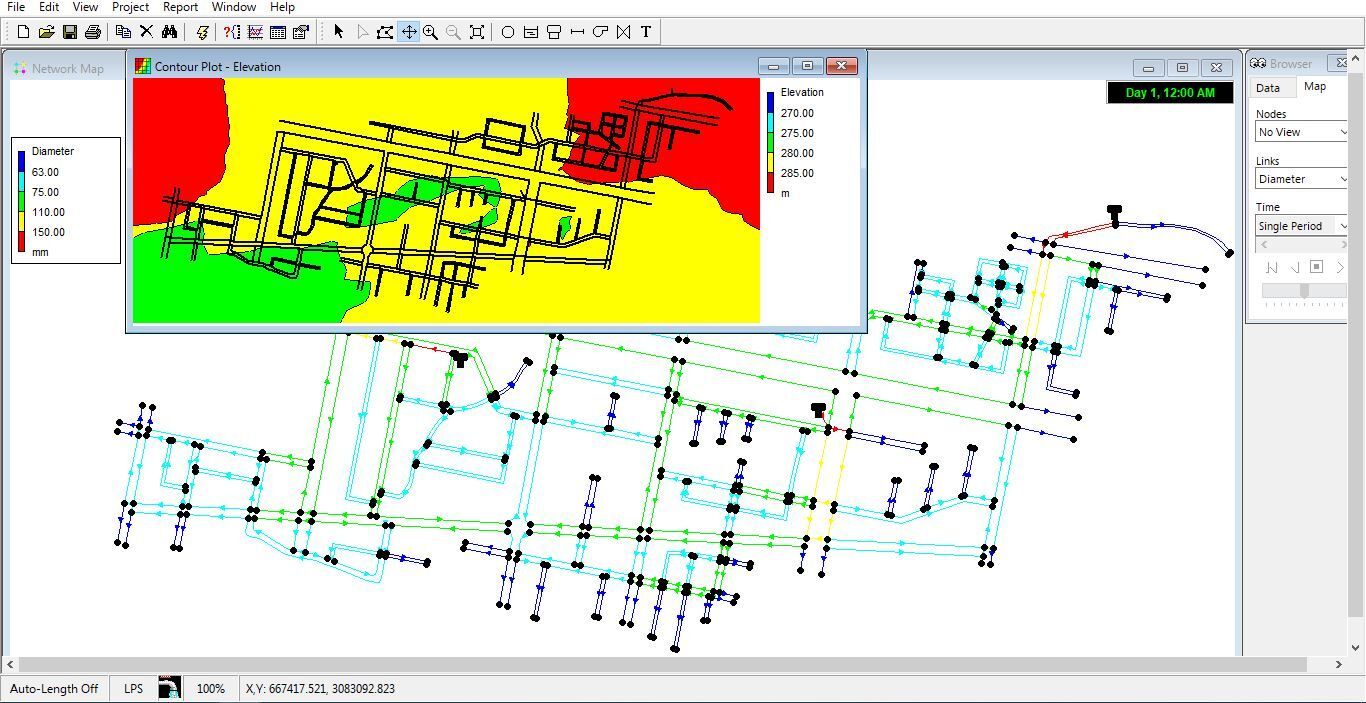
Task: Click the 100% zoom level in status bar
Action: click(x=211, y=688)
